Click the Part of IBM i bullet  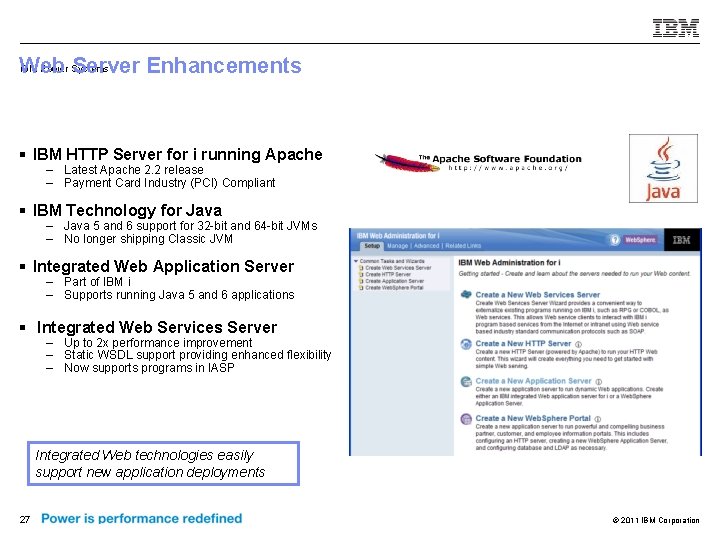(x=97, y=281)
